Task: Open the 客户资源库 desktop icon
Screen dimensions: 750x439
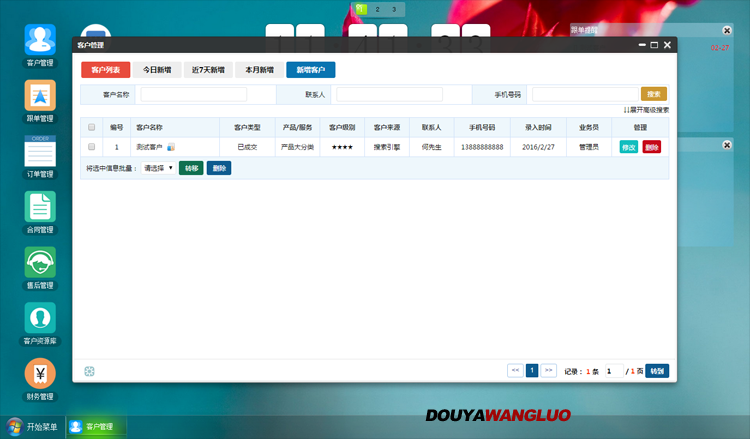Action: (40, 318)
